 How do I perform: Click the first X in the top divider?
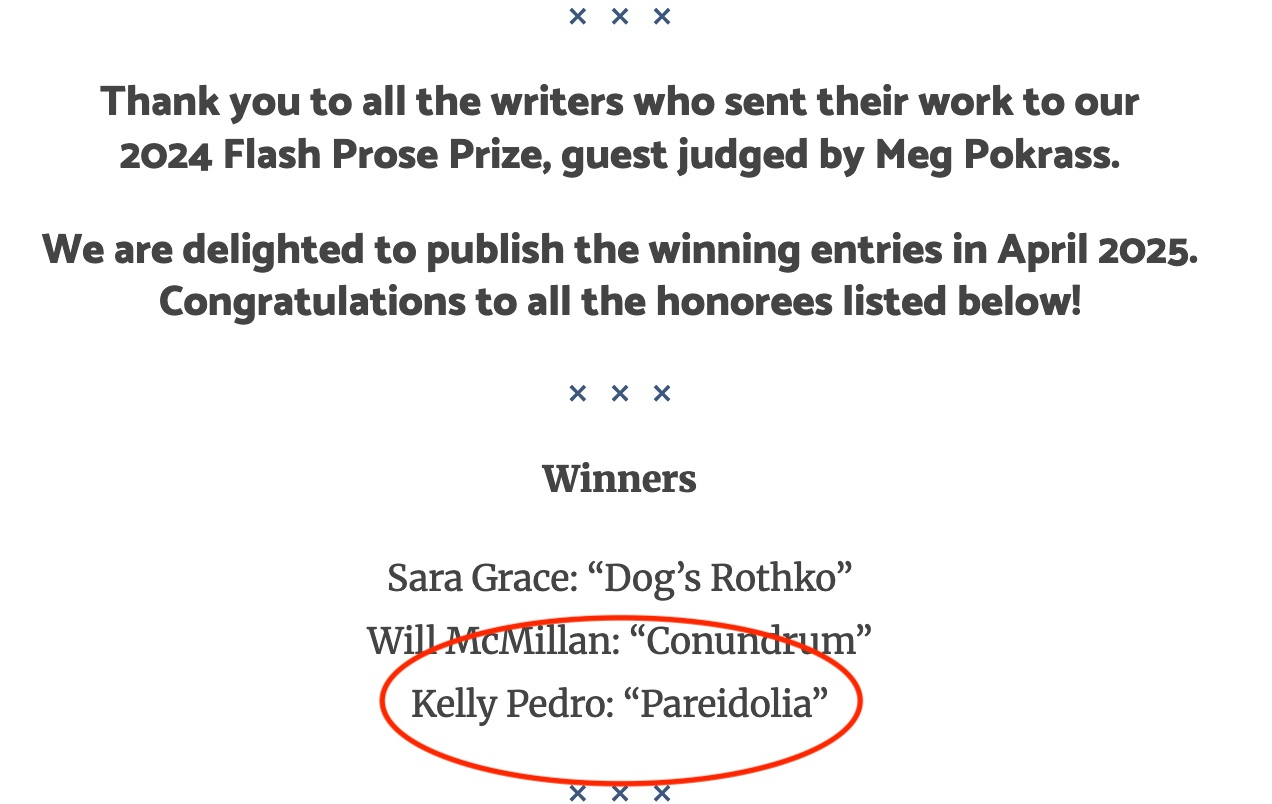[x=577, y=16]
